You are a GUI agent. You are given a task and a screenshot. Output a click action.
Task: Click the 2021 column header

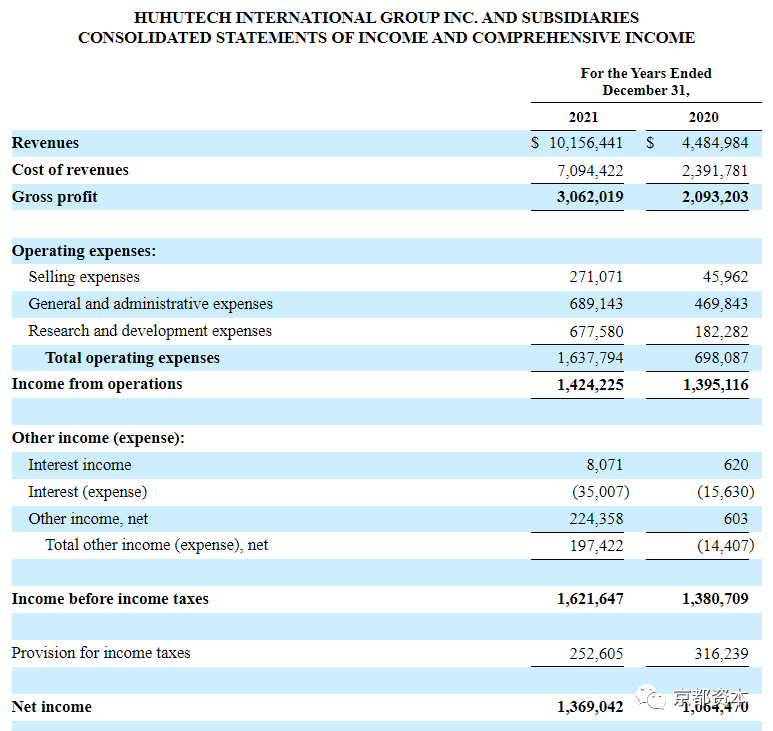[583, 117]
